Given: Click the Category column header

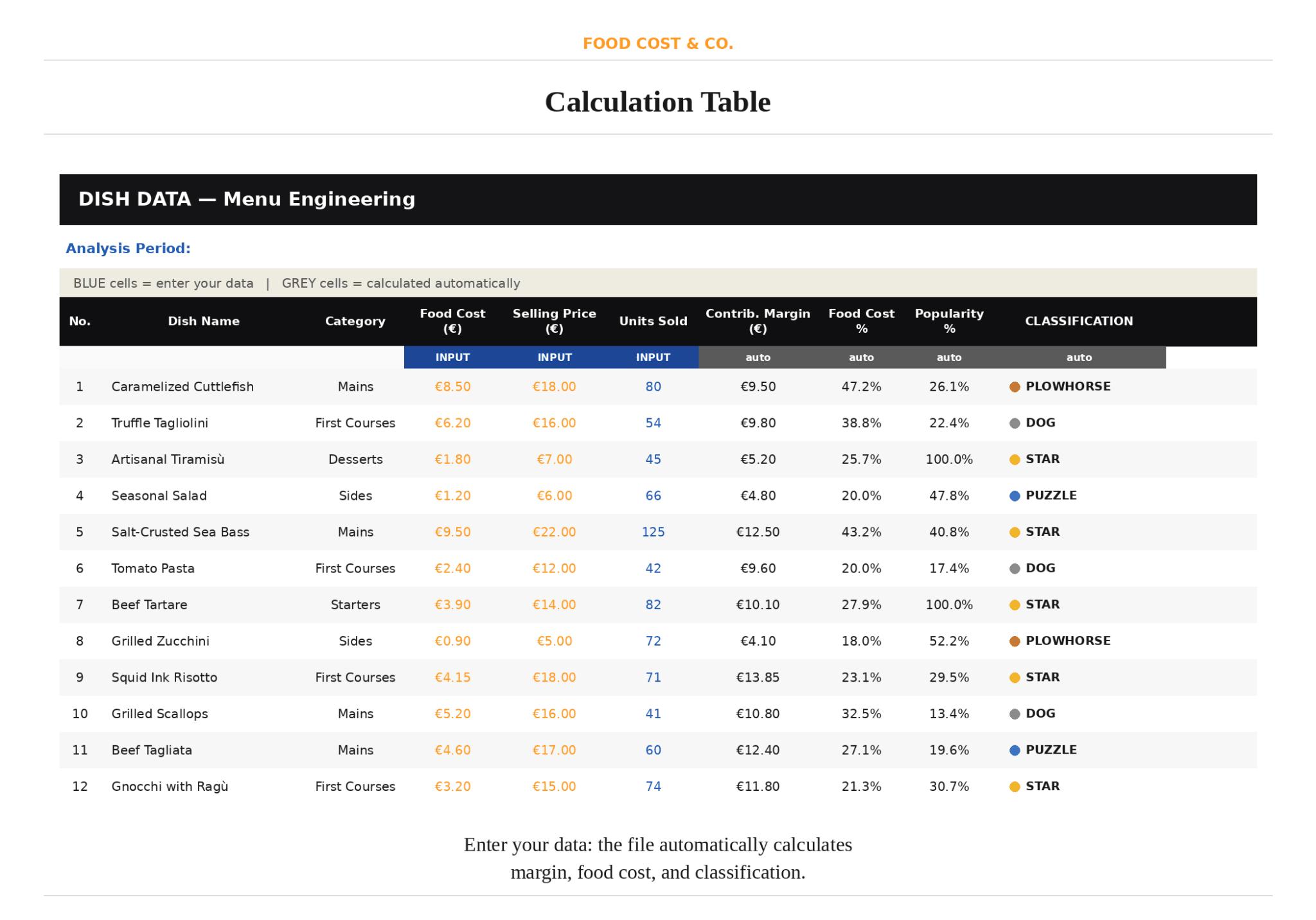Looking at the screenshot, I should [355, 321].
